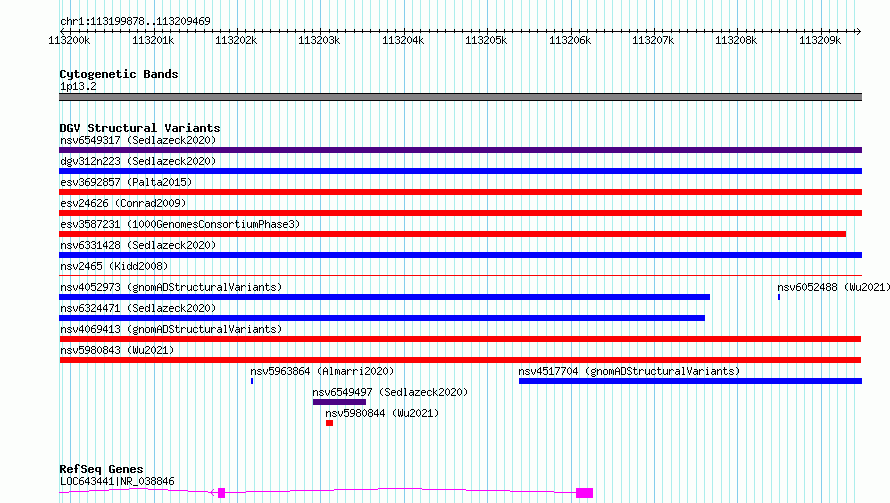Click the RefSeq Genes track title
Viewport: 890px width, 503px height.
point(101,469)
